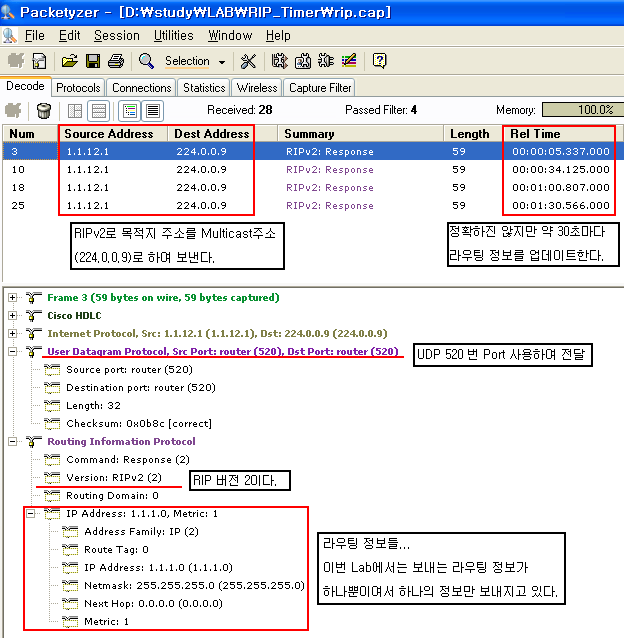Select the Source port: router (520) field

[x=129, y=370]
